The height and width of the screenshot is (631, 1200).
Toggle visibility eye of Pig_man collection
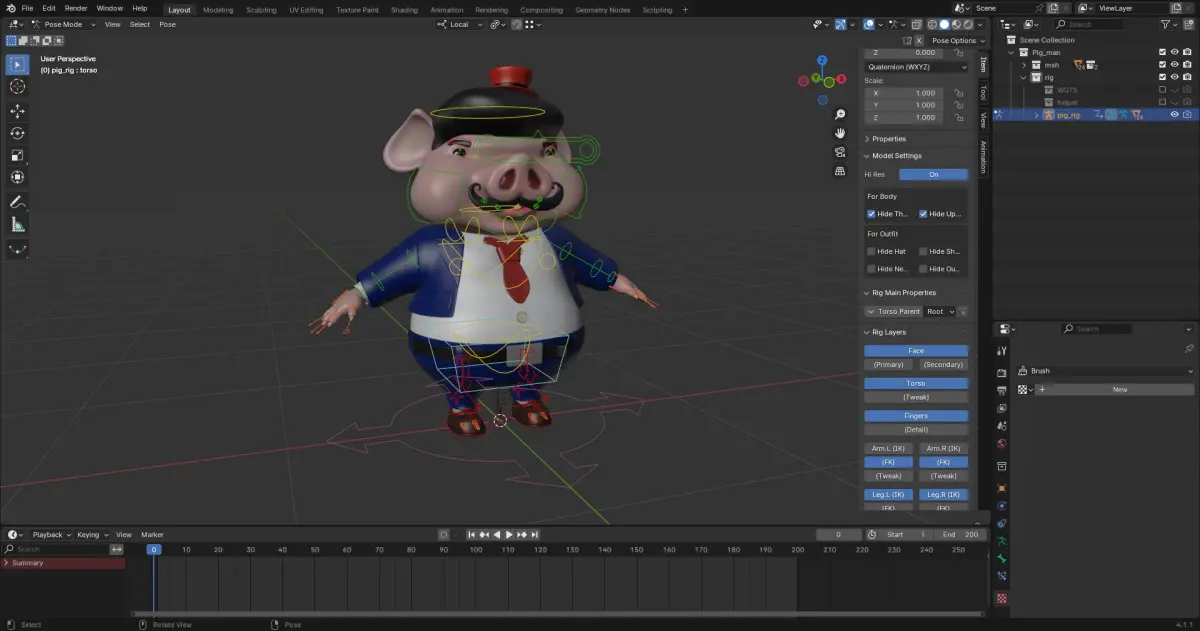tap(1174, 52)
